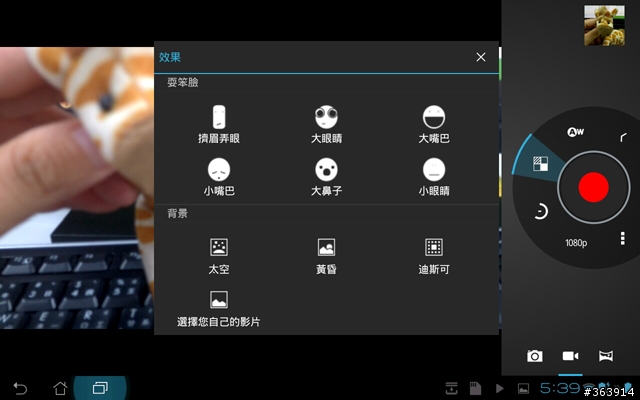Select the 大鼻子 big nose effect

coord(326,177)
